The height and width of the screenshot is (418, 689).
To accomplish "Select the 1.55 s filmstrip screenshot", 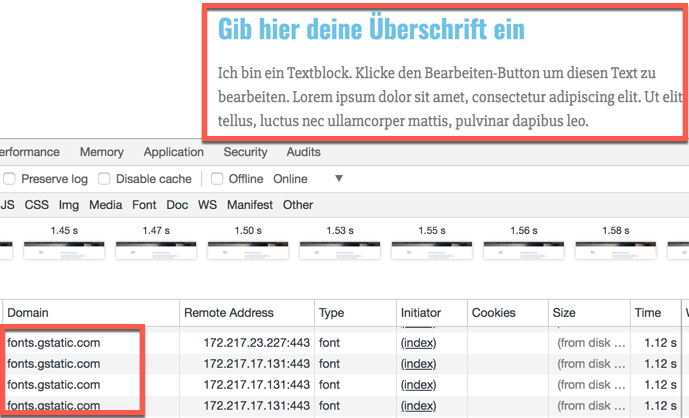I will click(x=432, y=250).
